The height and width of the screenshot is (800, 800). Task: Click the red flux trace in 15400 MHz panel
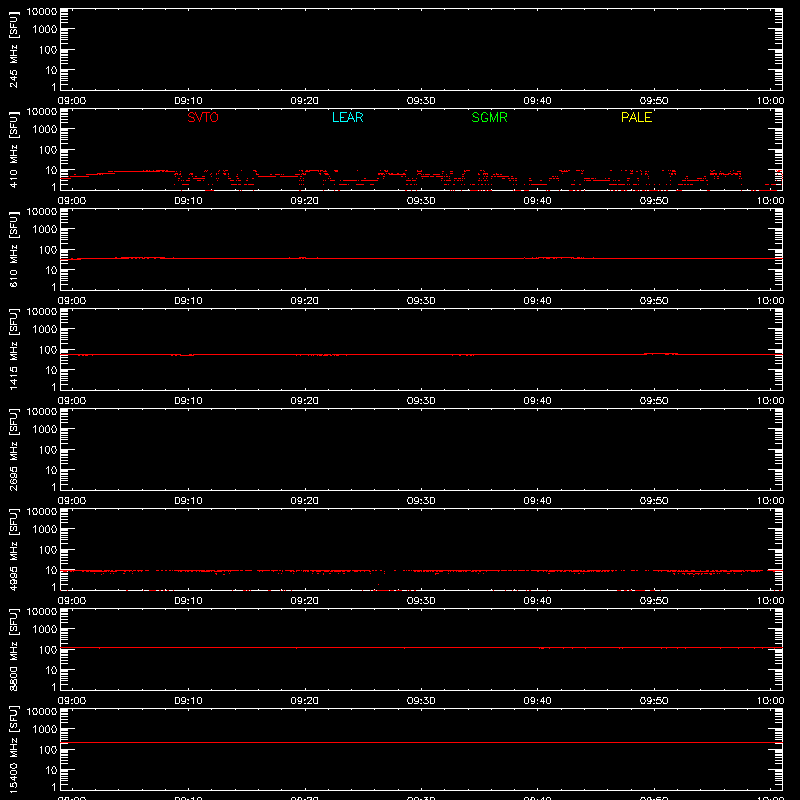(x=421, y=742)
